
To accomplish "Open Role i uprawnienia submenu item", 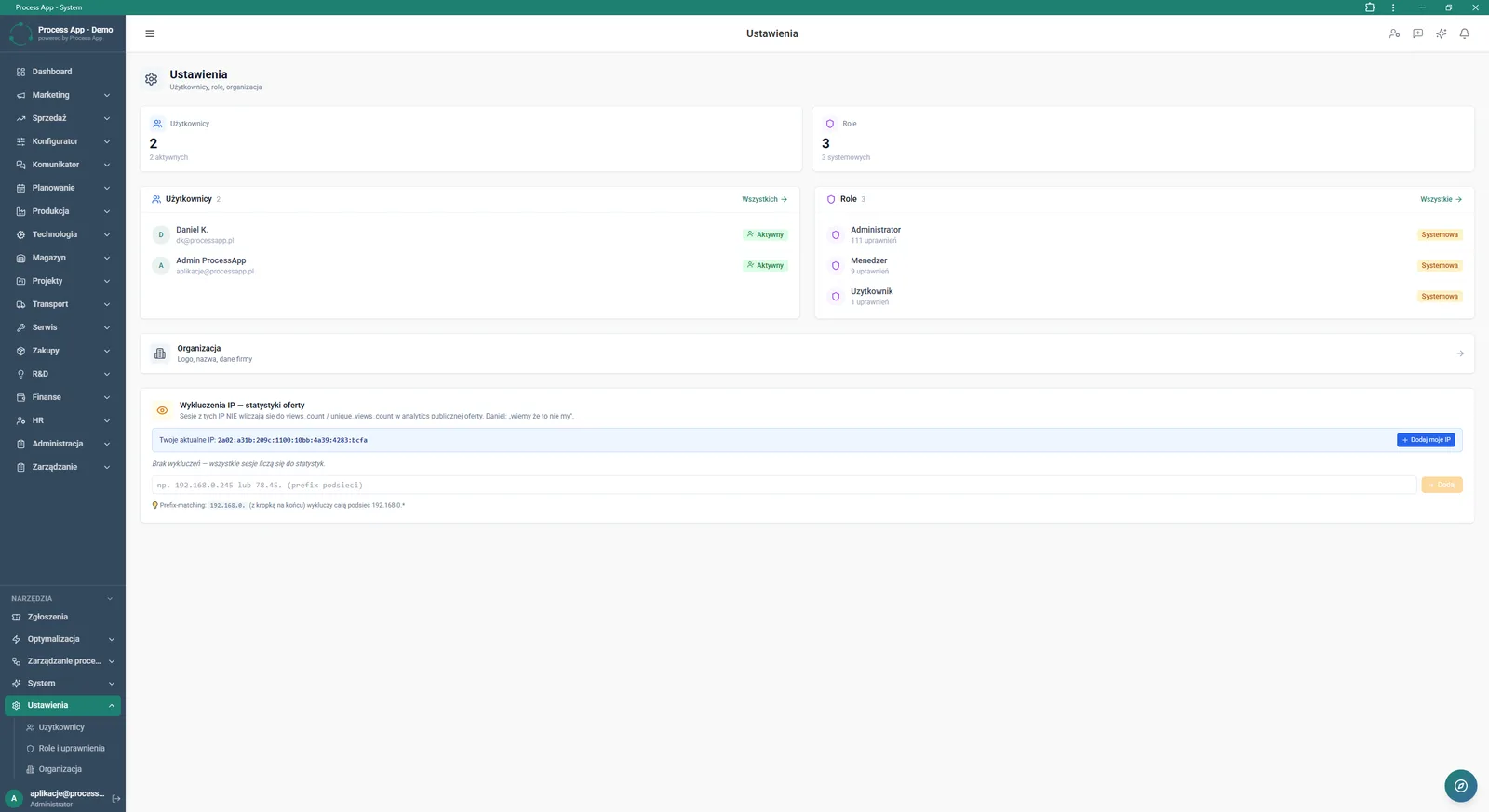I will tap(71, 748).
